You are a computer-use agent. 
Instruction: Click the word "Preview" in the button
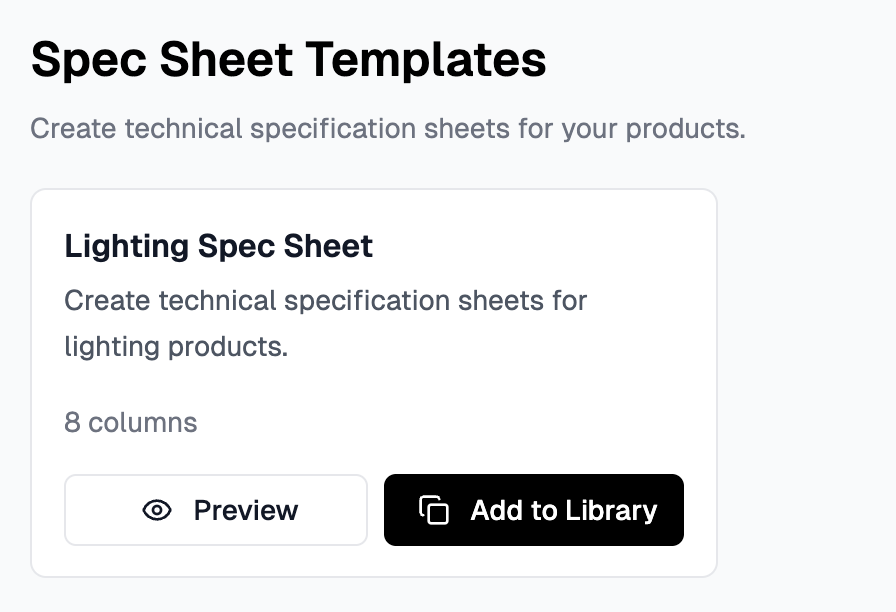pyautogui.click(x=246, y=510)
